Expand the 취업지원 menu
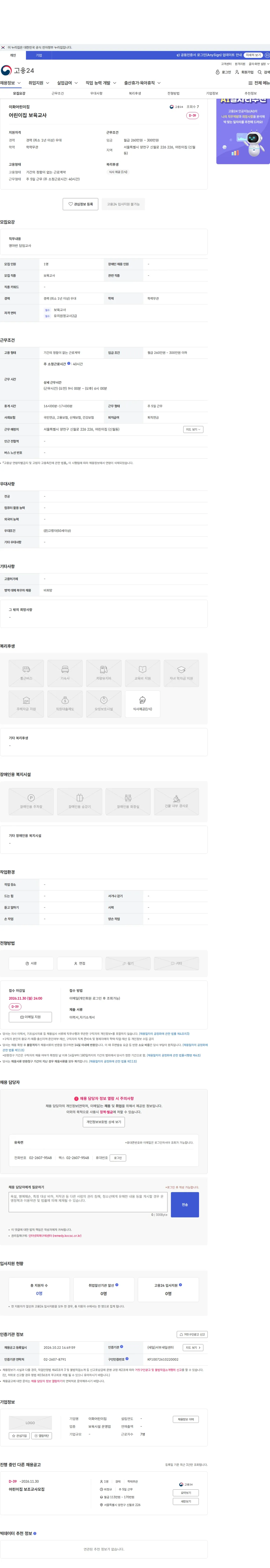Screen dimensions: 270x1568 click(39, 83)
